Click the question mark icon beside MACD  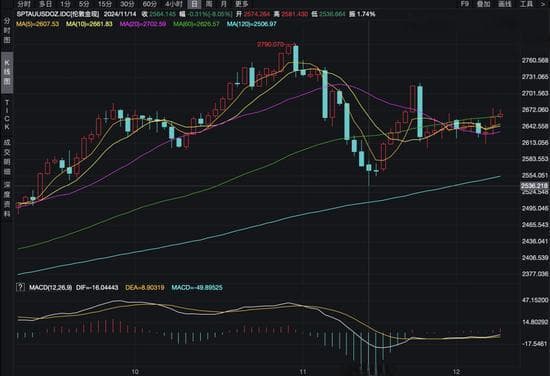click(20, 287)
